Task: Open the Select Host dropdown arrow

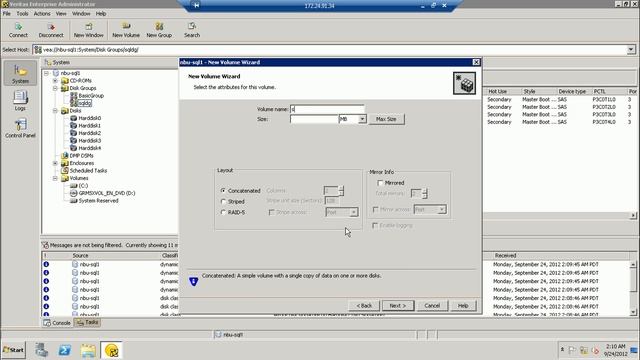Action: [x=631, y=50]
